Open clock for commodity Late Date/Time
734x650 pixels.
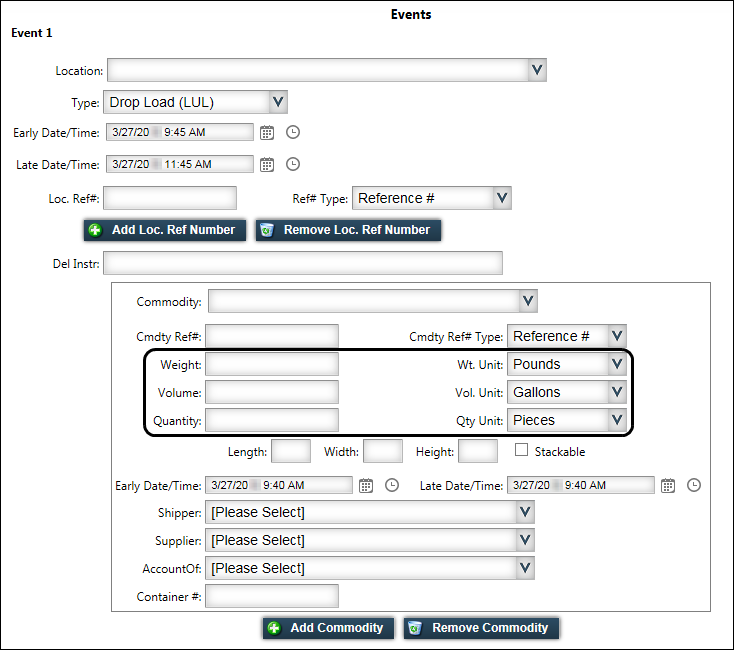pyautogui.click(x=694, y=486)
